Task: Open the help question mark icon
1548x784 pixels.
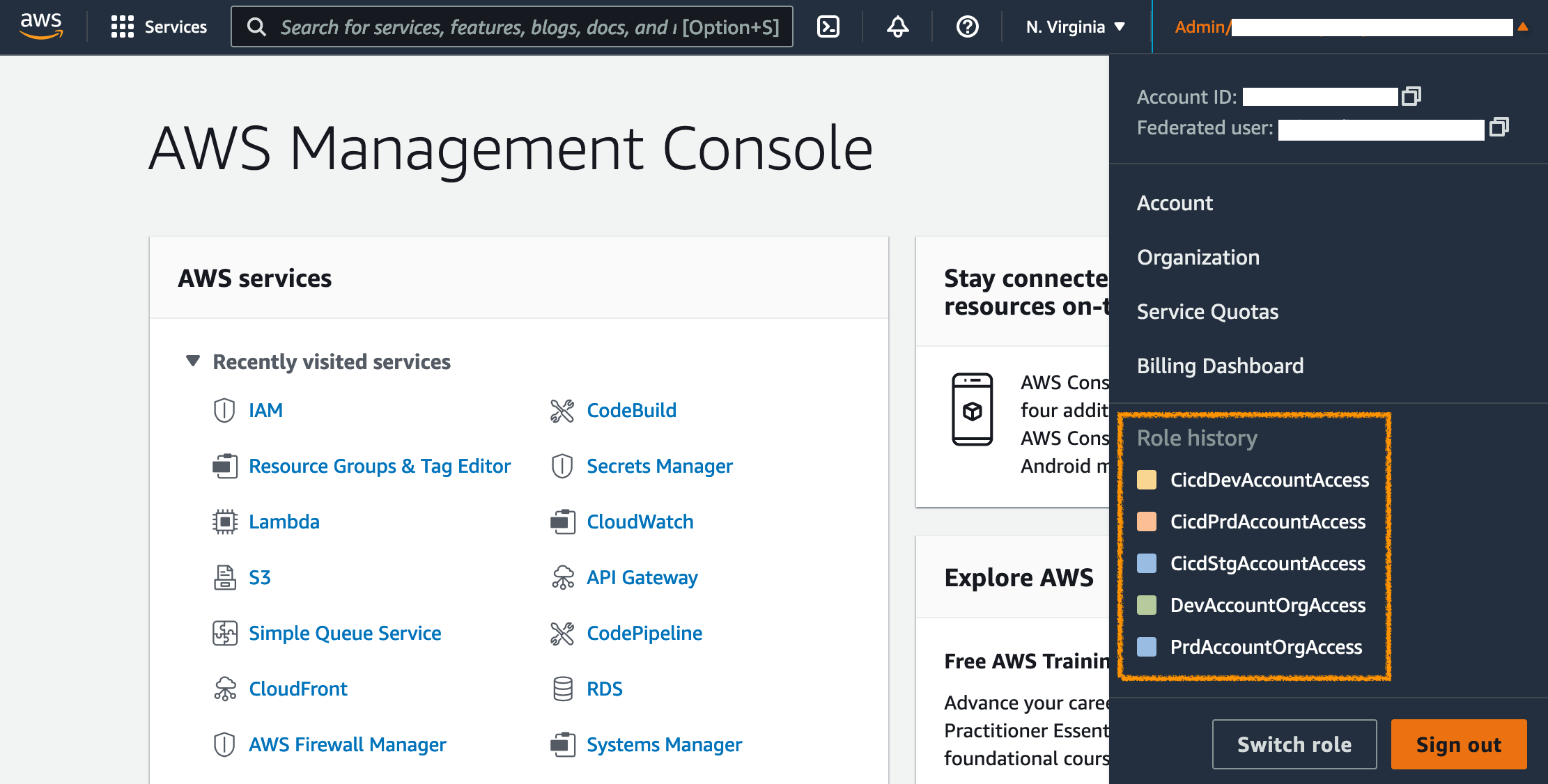Action: [967, 27]
